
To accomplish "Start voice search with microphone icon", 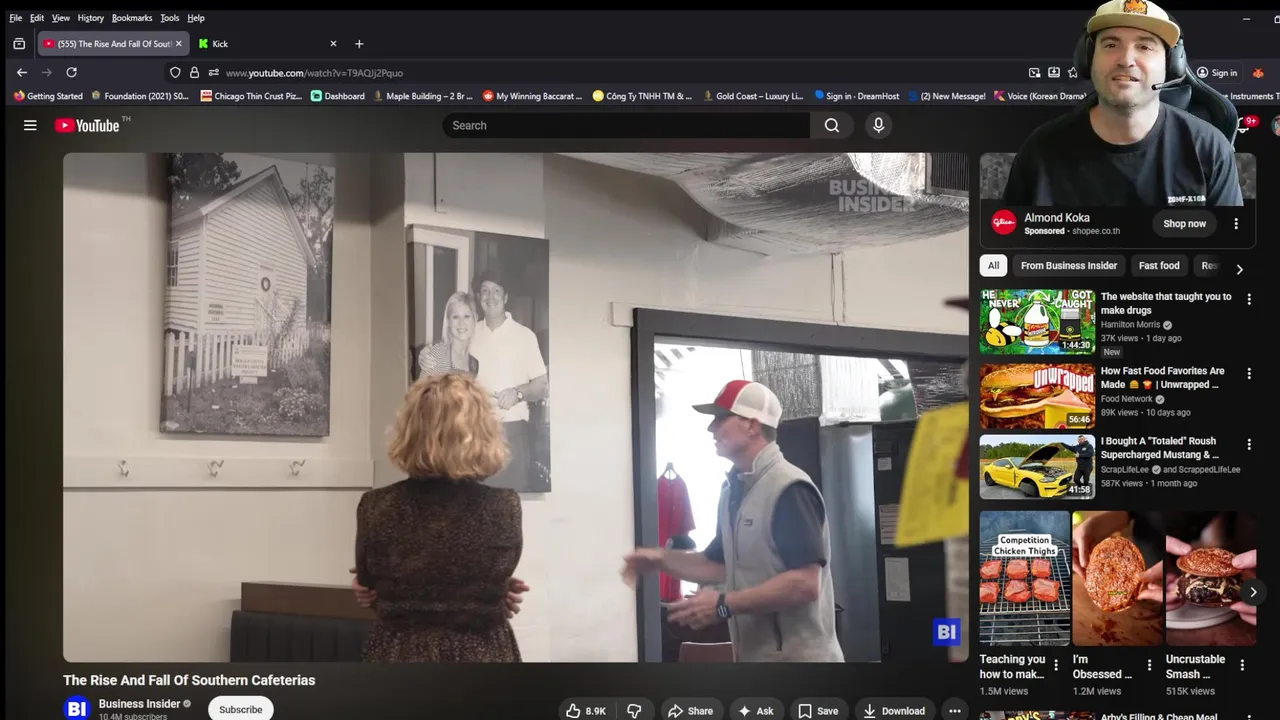I will pos(878,125).
